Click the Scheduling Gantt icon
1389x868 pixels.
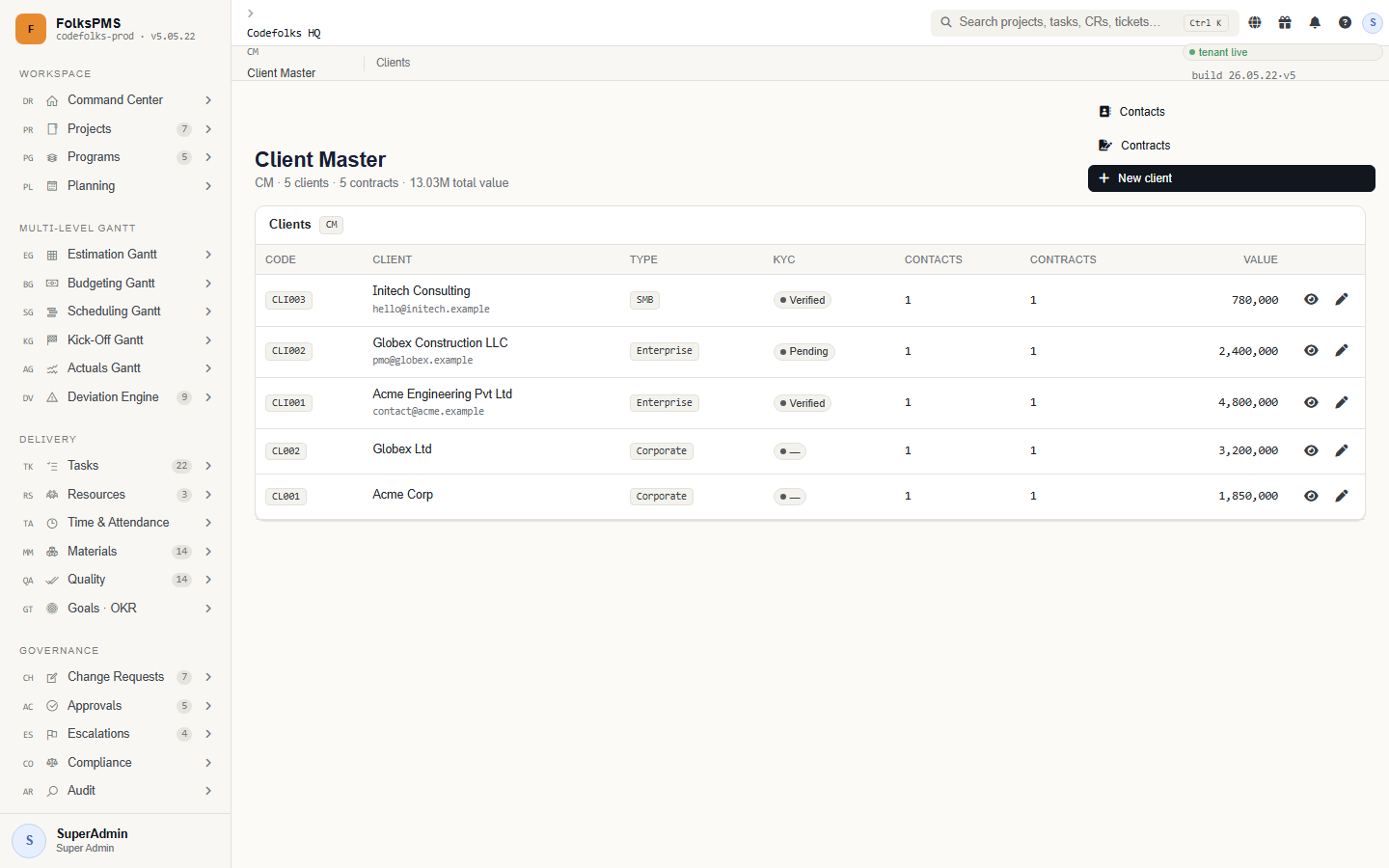pyautogui.click(x=52, y=312)
